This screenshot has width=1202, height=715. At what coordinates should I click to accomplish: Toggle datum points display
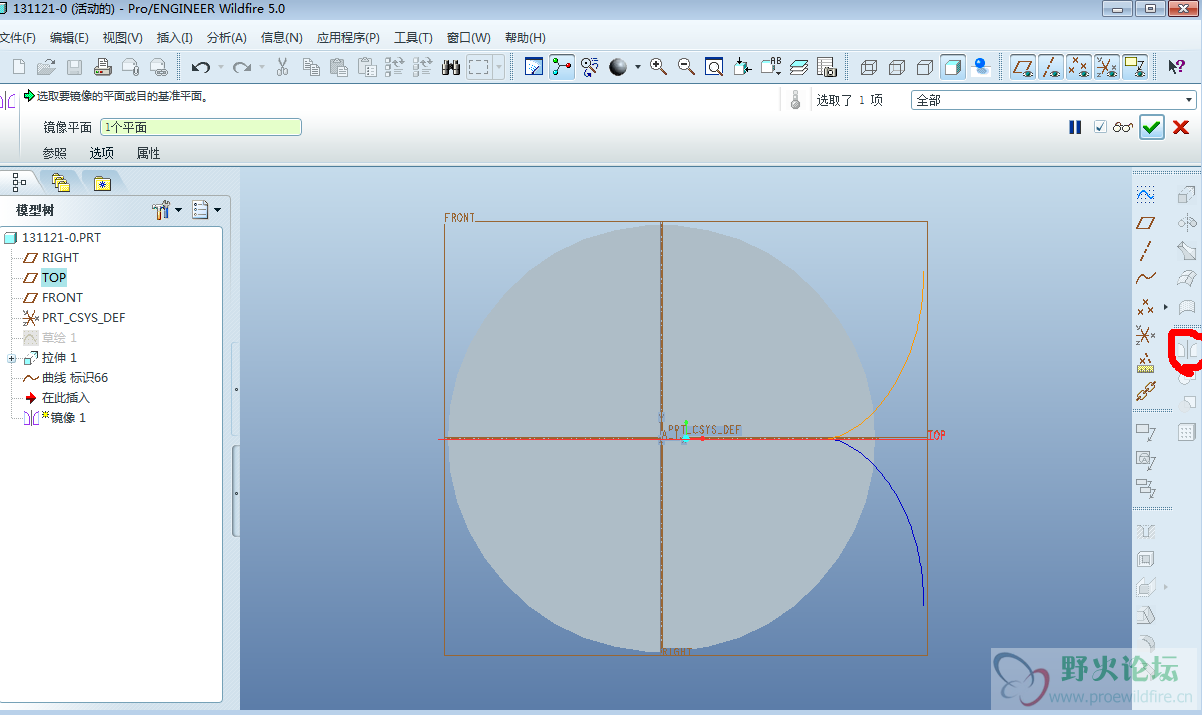coord(1078,67)
